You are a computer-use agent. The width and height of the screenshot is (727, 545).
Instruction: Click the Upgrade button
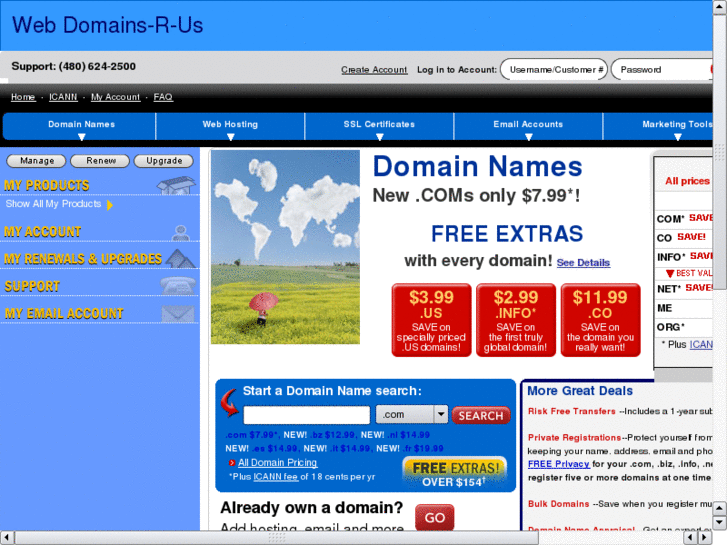click(164, 161)
